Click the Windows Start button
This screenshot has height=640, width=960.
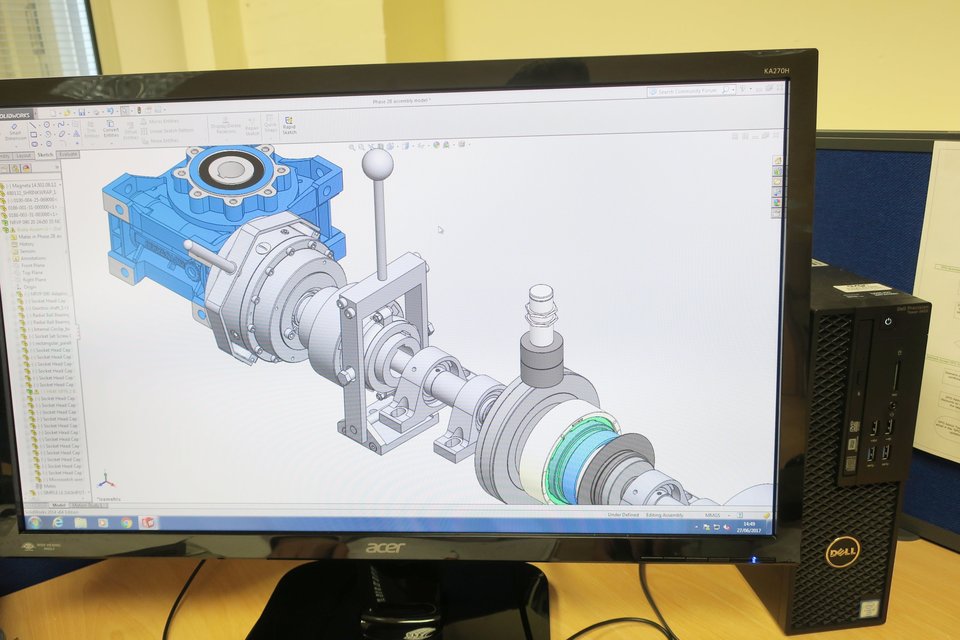pos(32,521)
